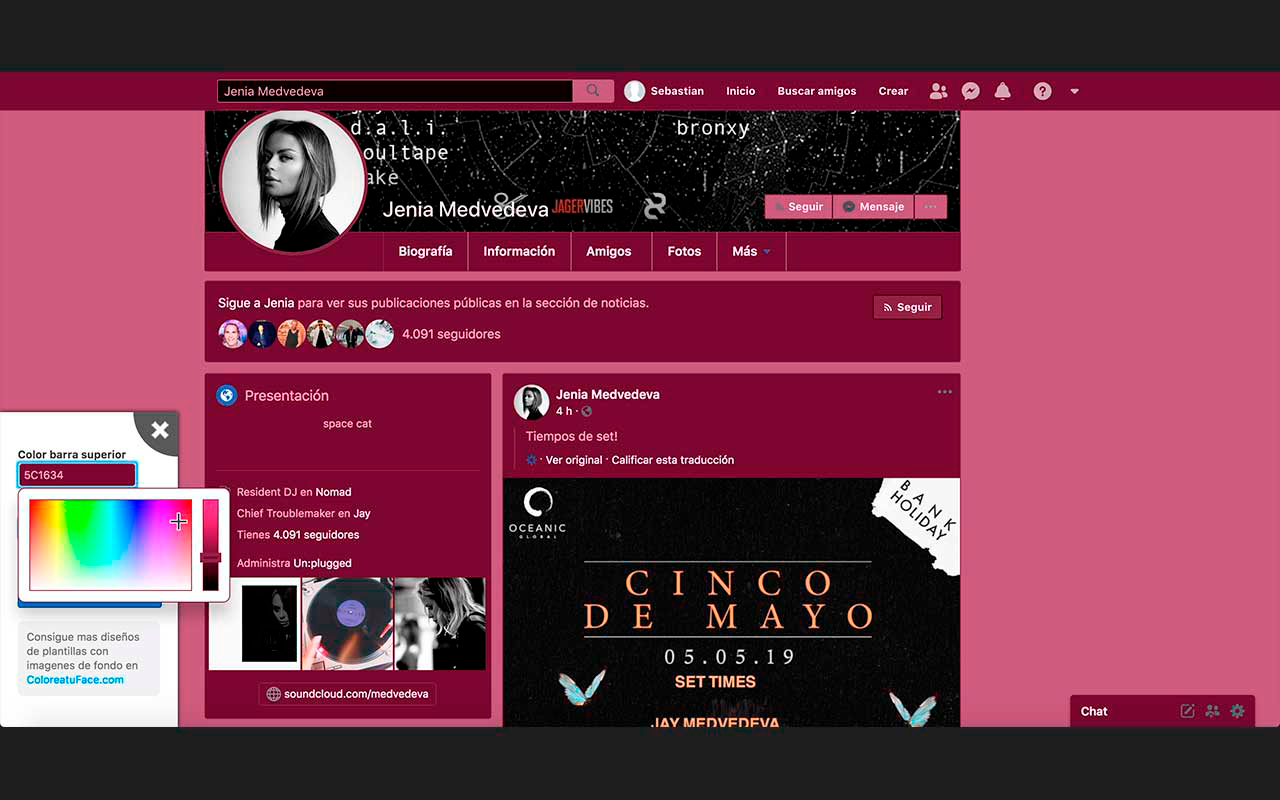Open the dark portrait photo thumbnail
Screen dimensions: 1280x800
point(254,623)
